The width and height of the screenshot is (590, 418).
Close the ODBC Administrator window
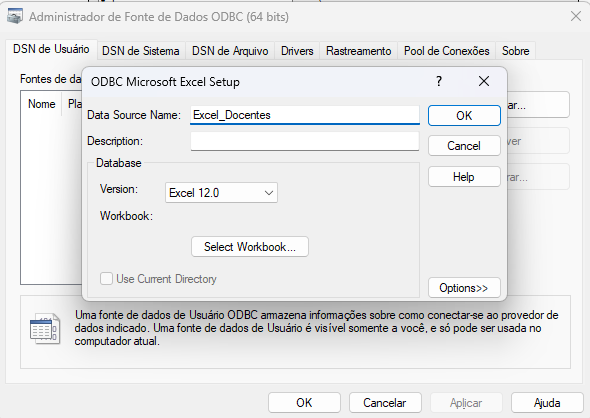pyautogui.click(x=576, y=17)
